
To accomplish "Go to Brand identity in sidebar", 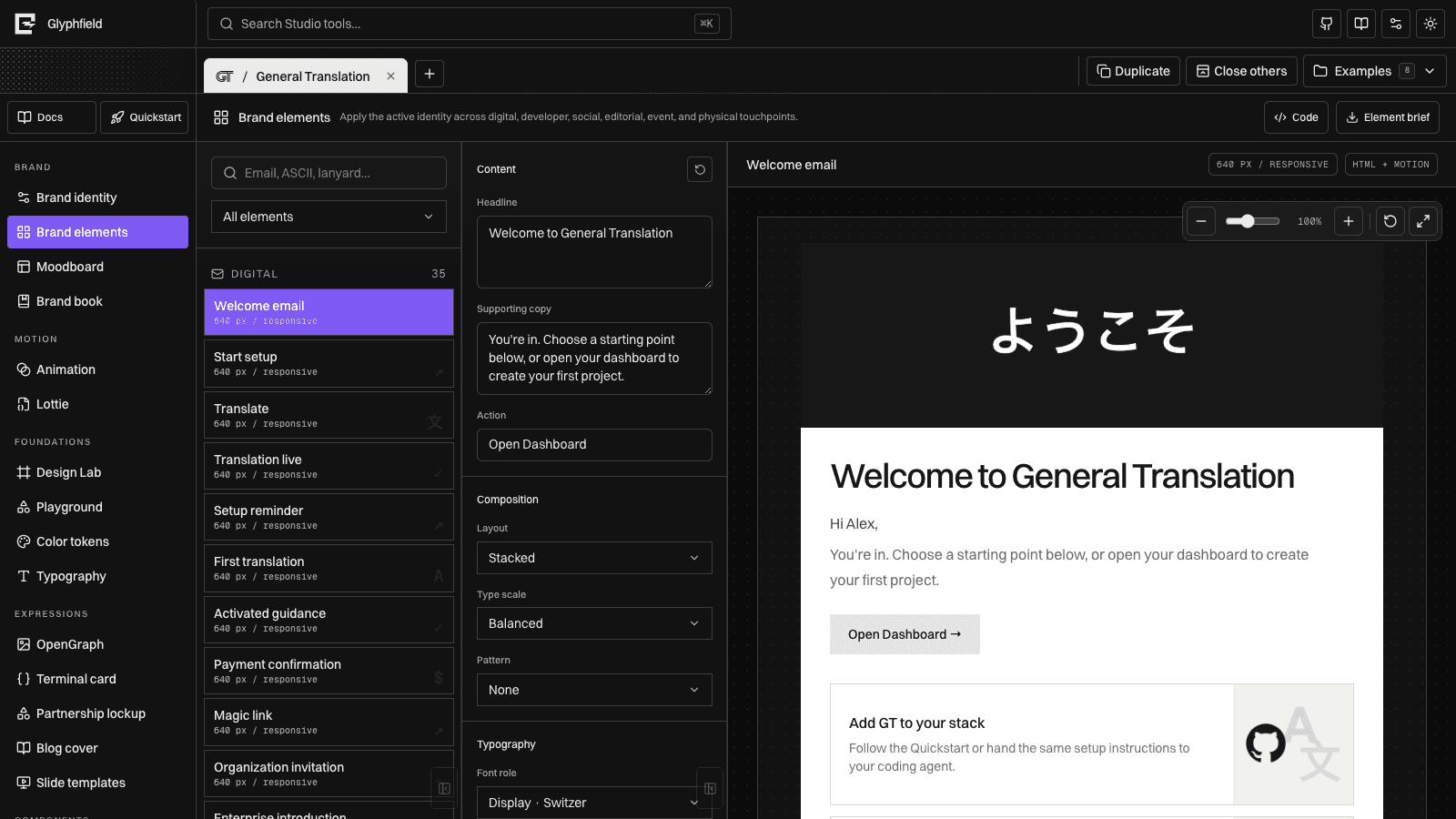I will click(97, 197).
